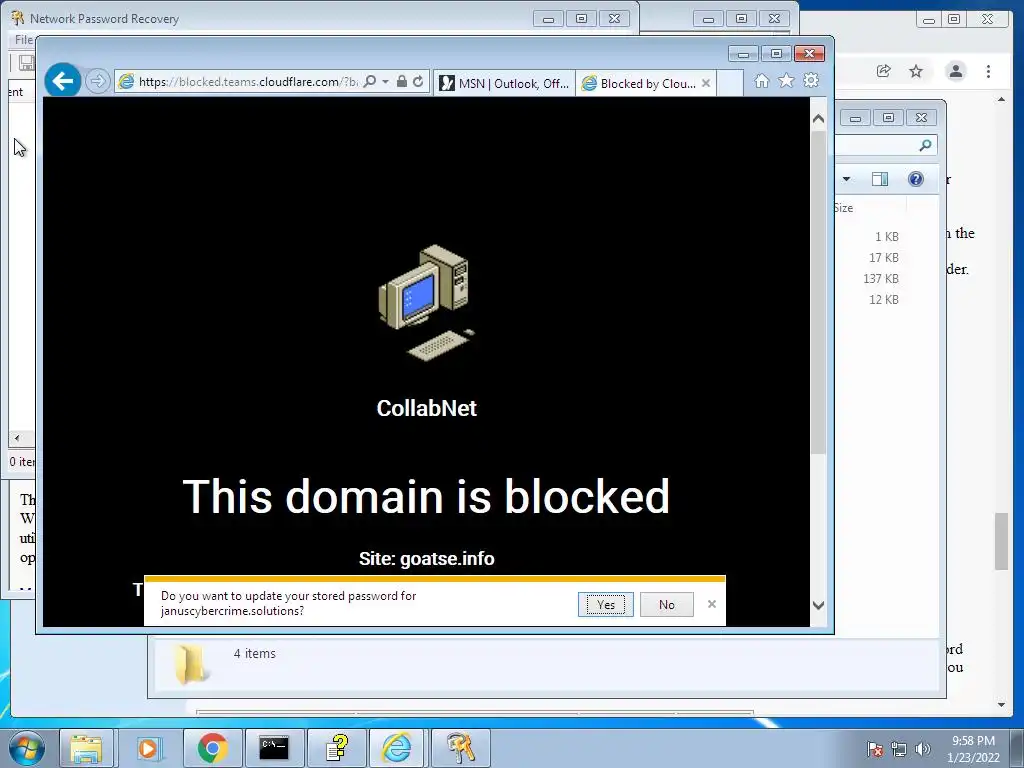Switch to Google Chrome on taskbar
The width and height of the screenshot is (1024, 768).
tap(212, 748)
